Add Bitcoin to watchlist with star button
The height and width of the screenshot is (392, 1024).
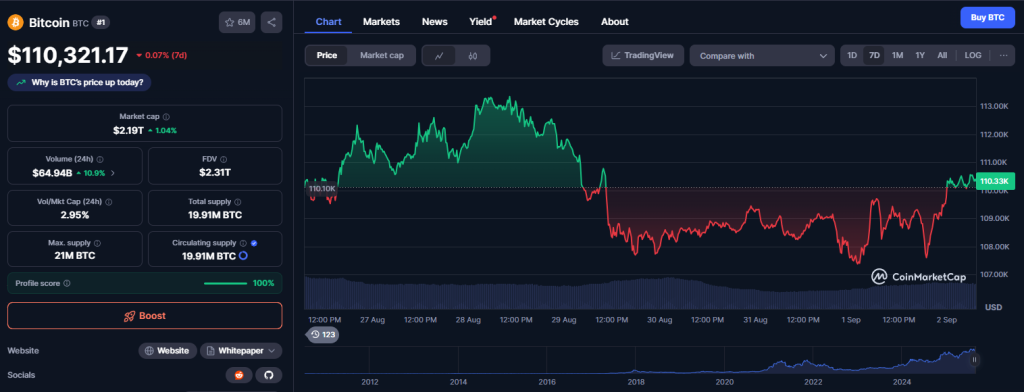pyautogui.click(x=237, y=22)
